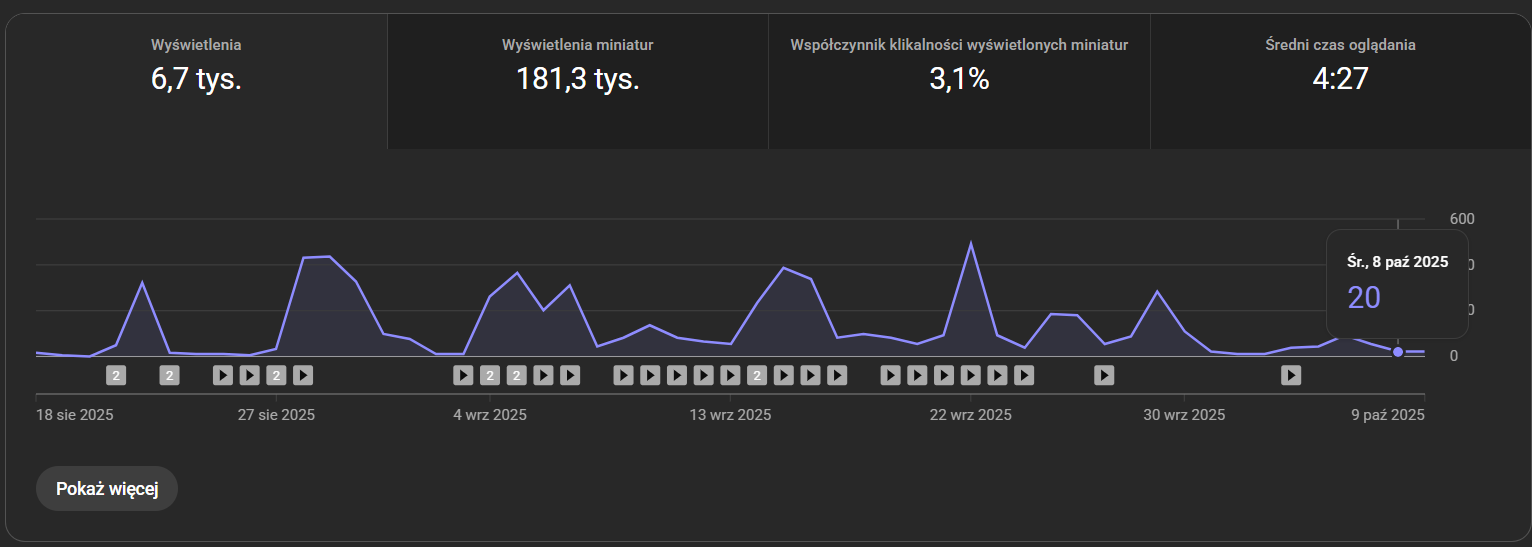Click the second "2" video marker from the left
This screenshot has width=1532, height=547.
(x=170, y=375)
